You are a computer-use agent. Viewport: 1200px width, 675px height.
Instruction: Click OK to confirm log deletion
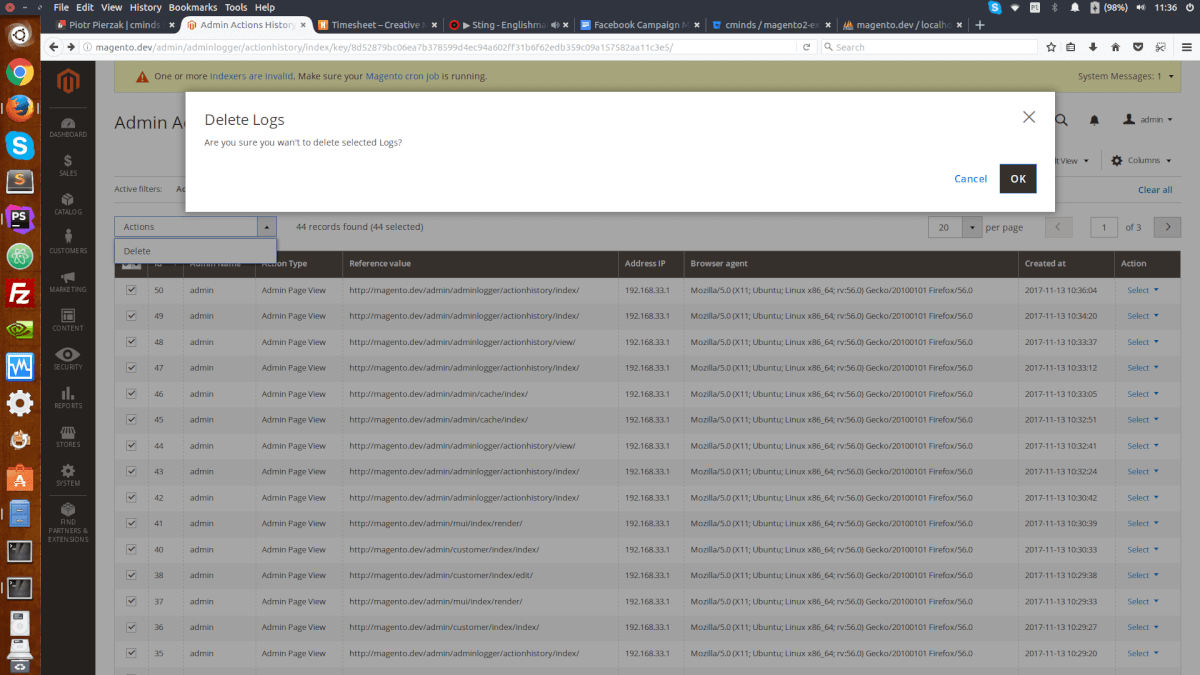click(x=1017, y=179)
